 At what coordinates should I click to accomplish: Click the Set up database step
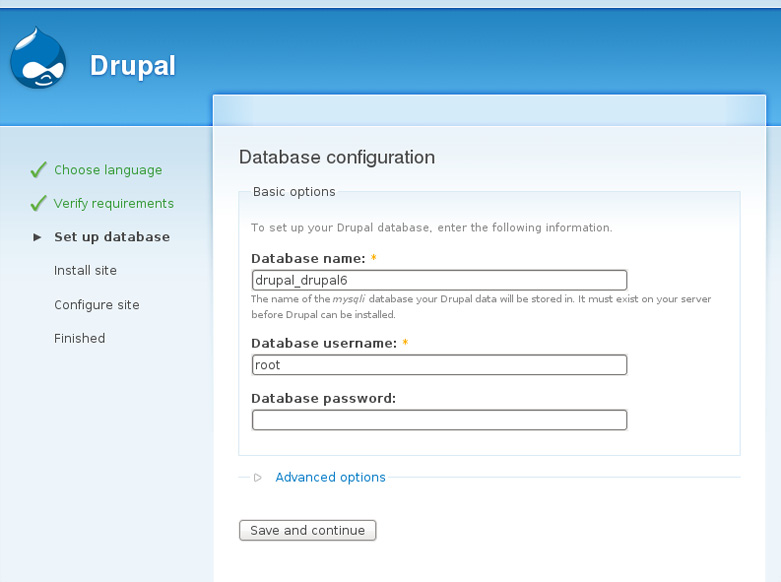click(112, 237)
